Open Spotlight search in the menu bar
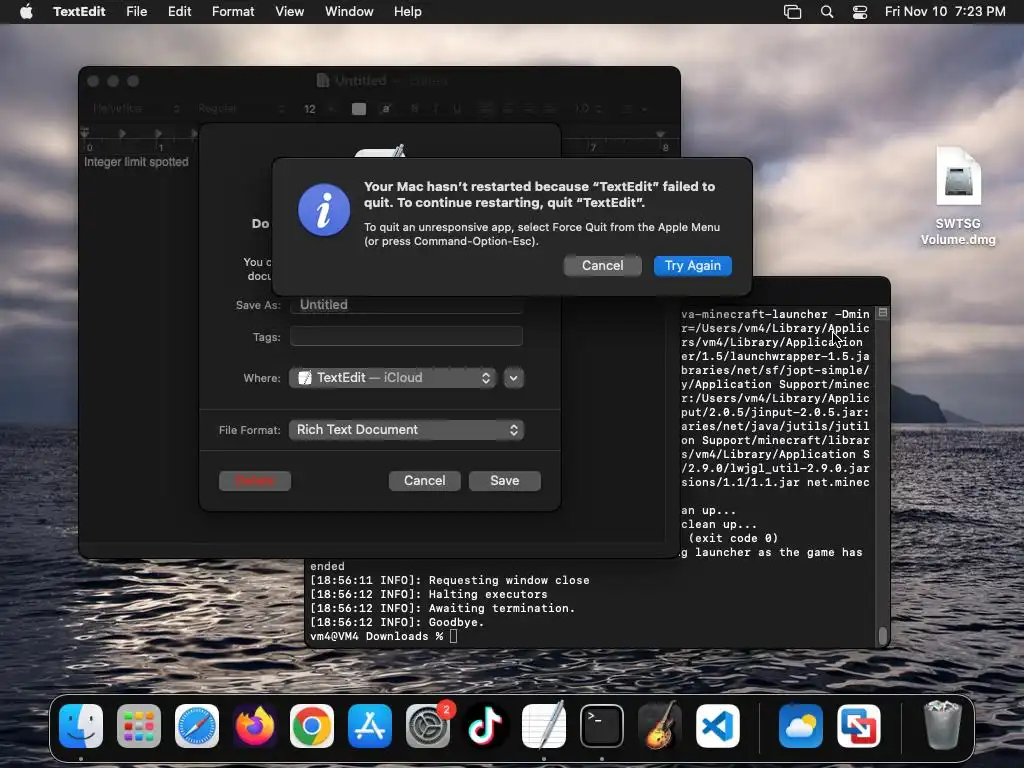The width and height of the screenshot is (1024, 768). [827, 11]
